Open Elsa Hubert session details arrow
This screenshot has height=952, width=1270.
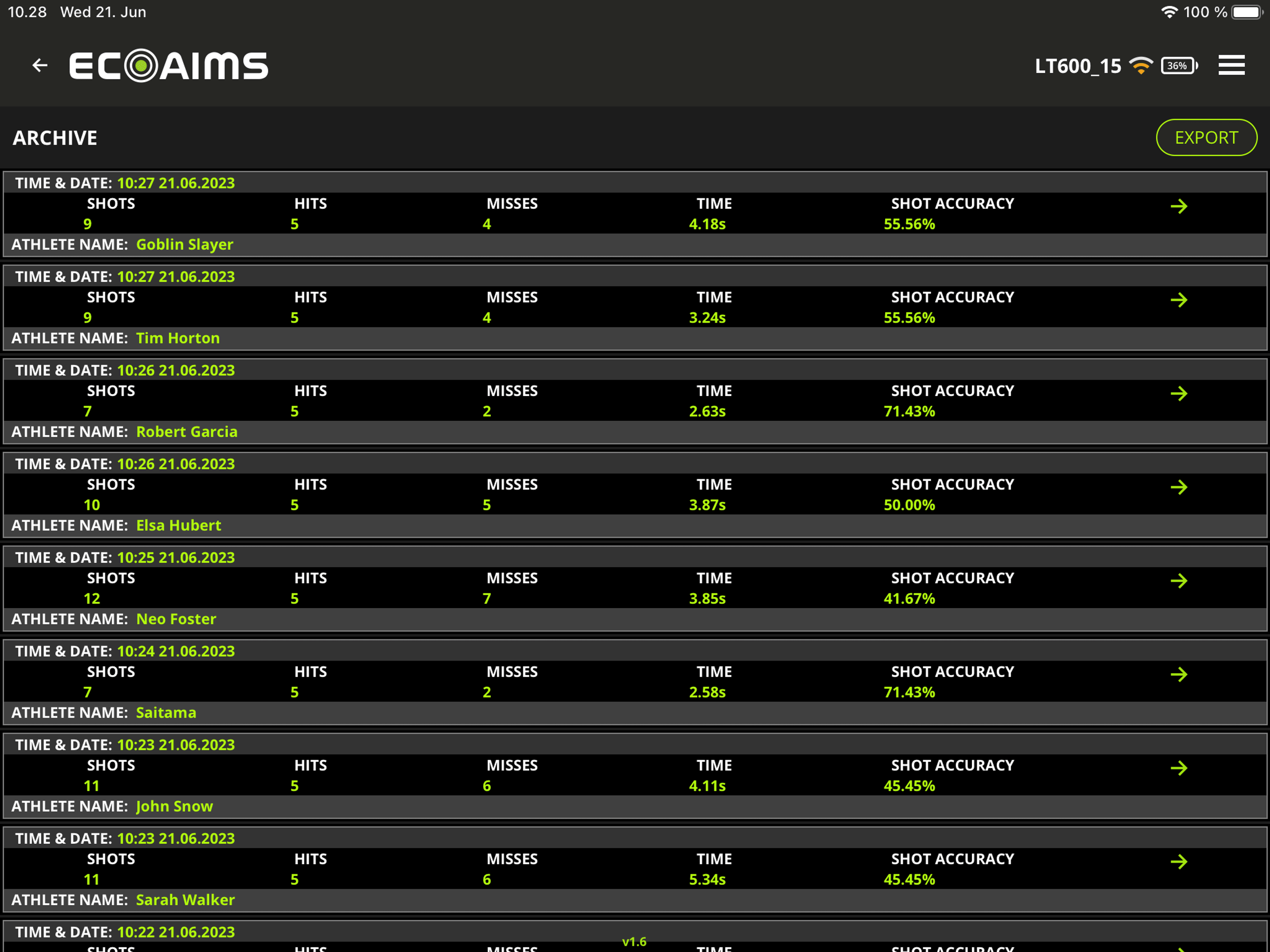pyautogui.click(x=1179, y=487)
